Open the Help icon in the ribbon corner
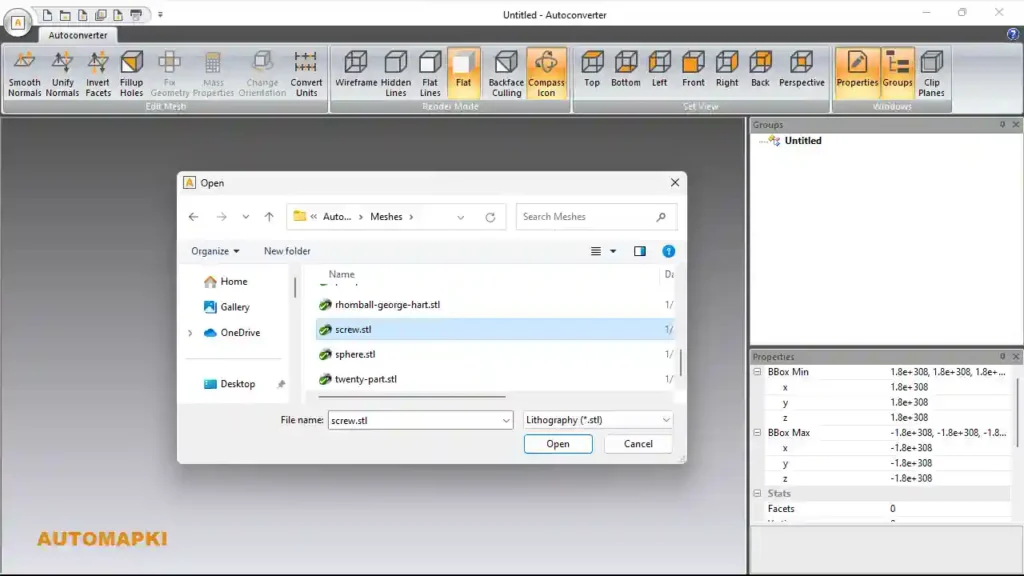Viewport: 1024px width, 576px height. point(1012,35)
